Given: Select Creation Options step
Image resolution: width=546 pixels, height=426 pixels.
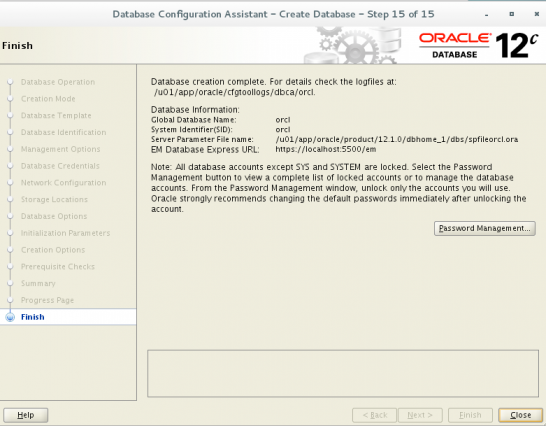Looking at the screenshot, I should tap(53, 250).
